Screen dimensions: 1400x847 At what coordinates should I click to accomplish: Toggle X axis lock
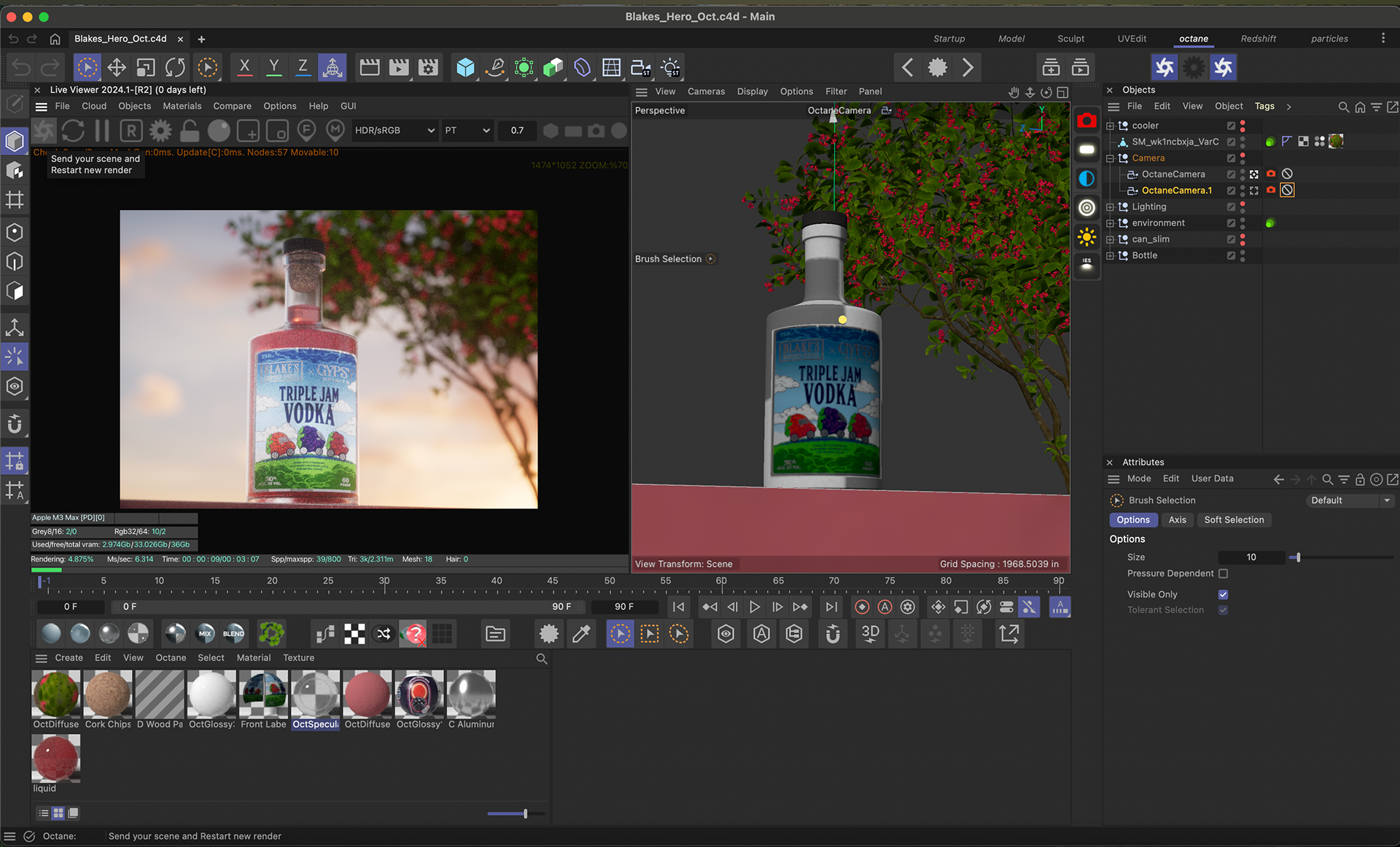(x=245, y=68)
